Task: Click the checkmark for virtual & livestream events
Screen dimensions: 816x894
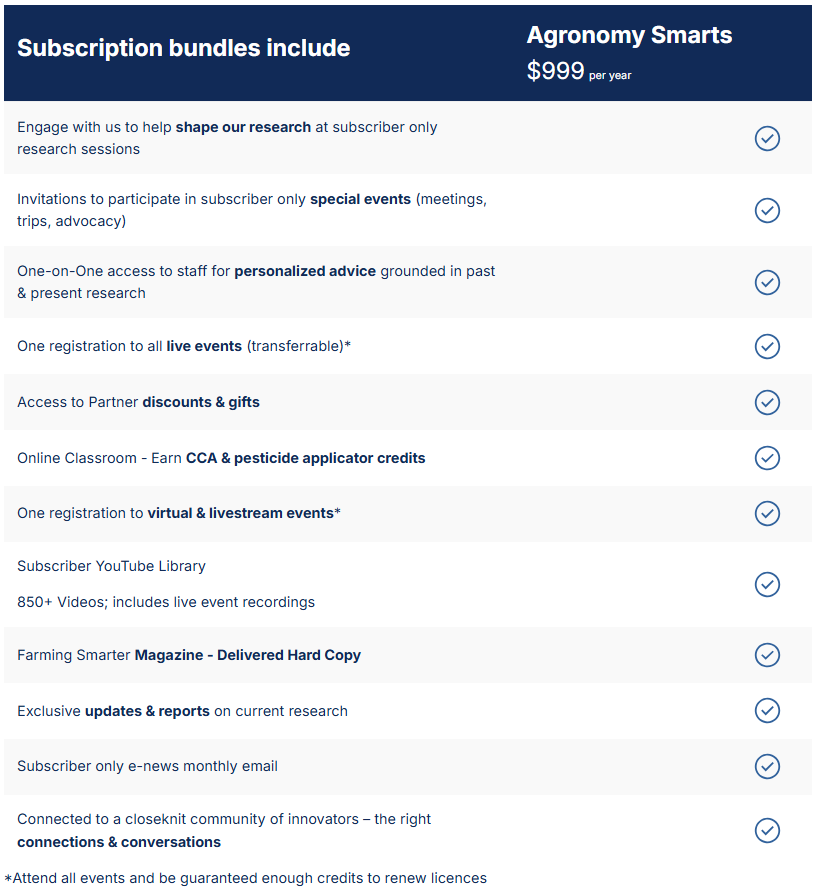Action: (767, 513)
